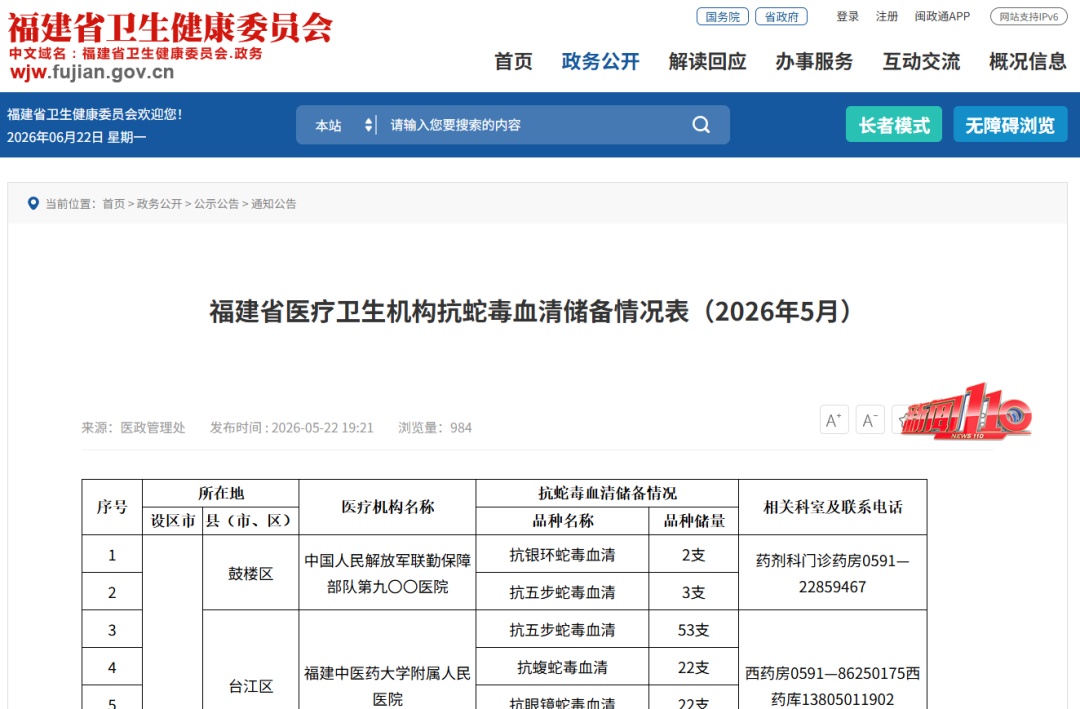Click table header 序号

[112, 507]
